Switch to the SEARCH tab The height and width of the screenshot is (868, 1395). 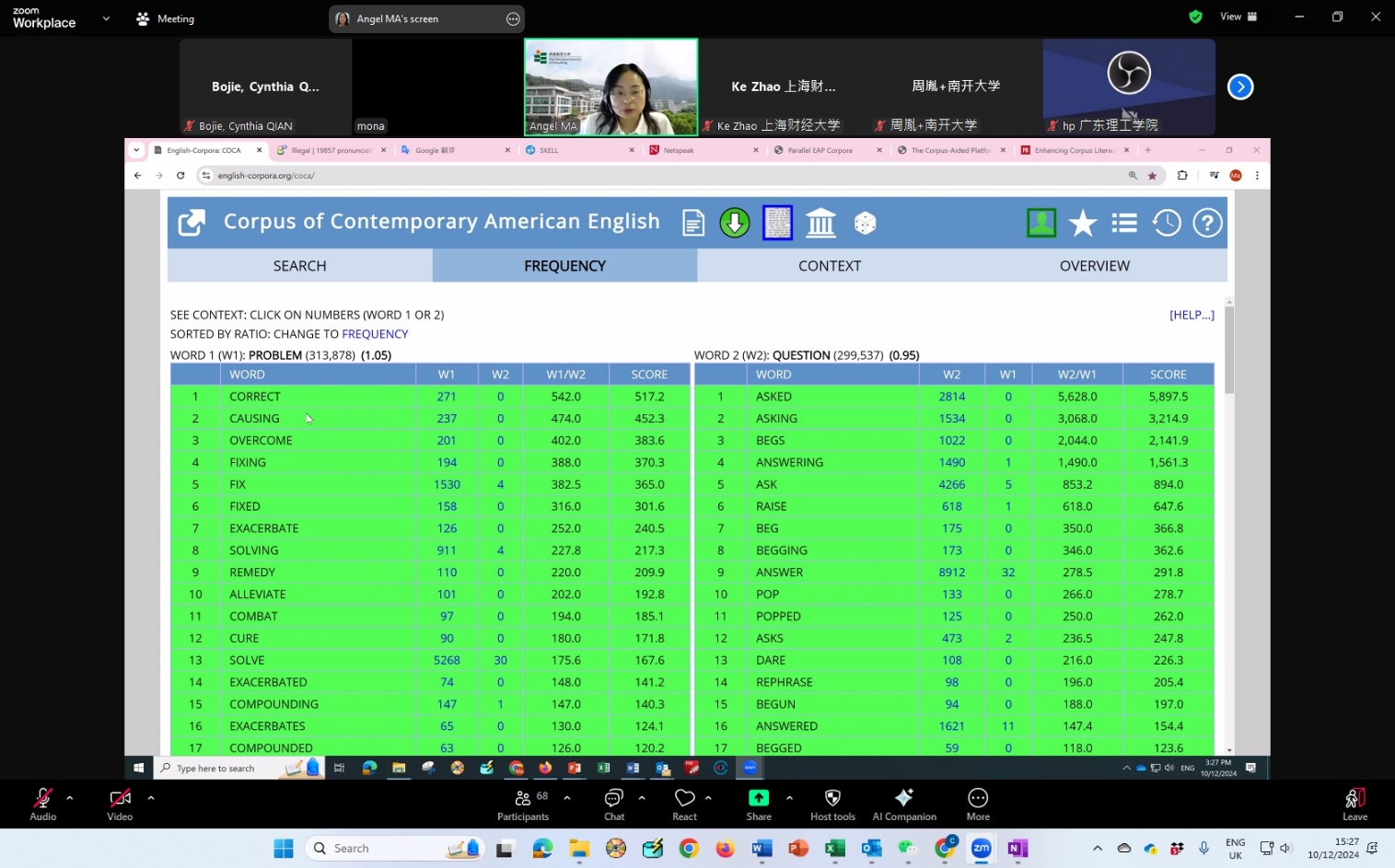pos(300,266)
